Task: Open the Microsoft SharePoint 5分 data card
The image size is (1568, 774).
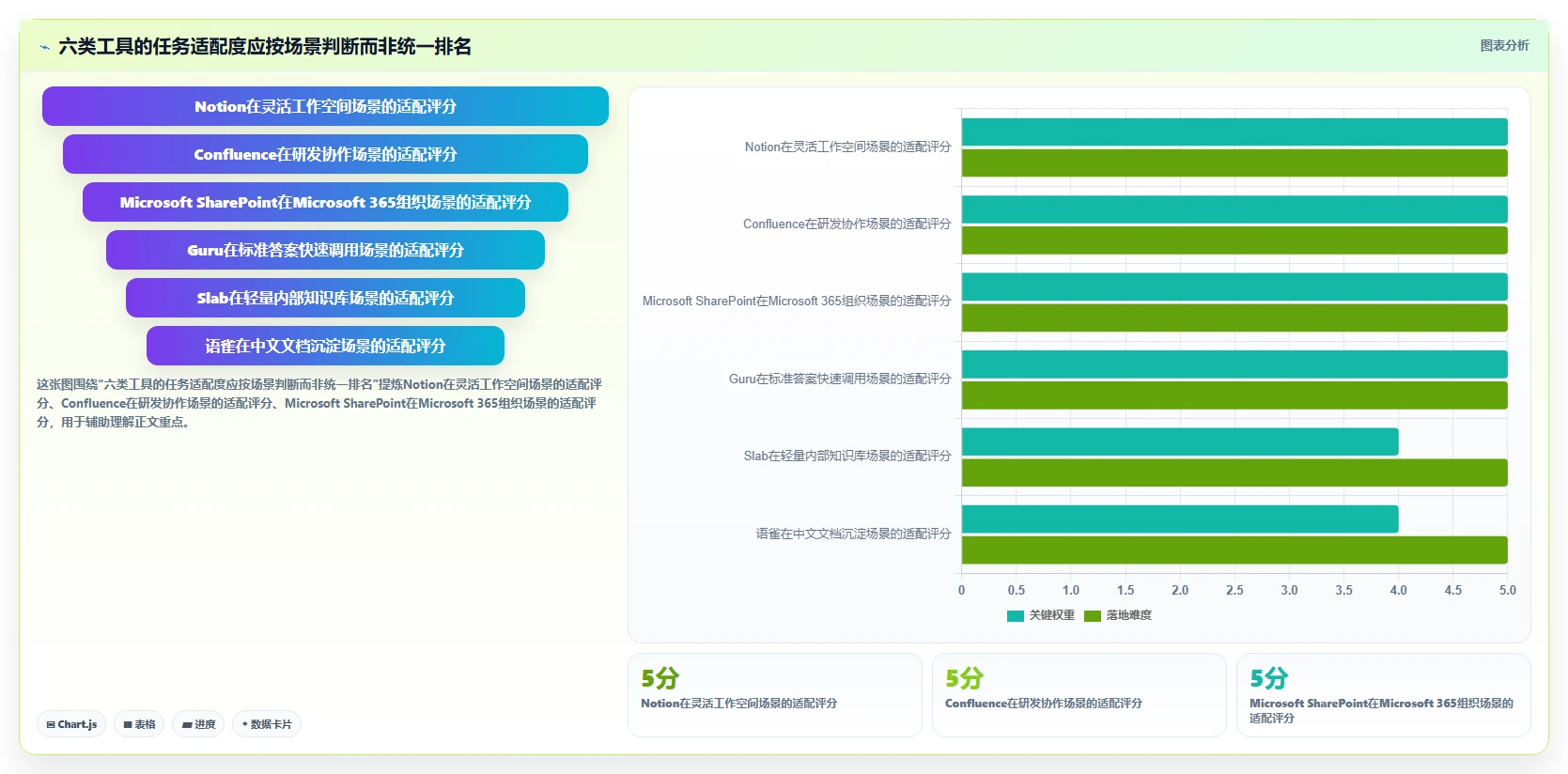Action: [1384, 695]
